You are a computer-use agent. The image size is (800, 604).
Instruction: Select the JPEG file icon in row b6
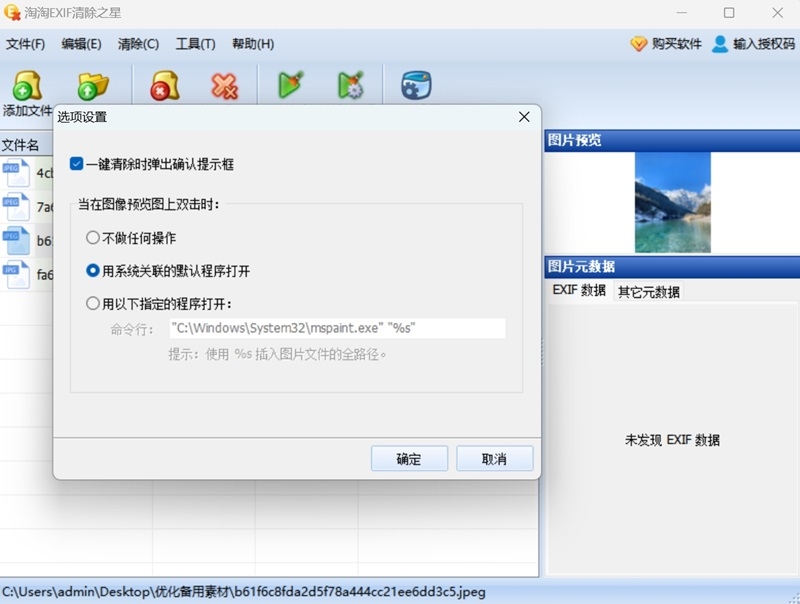pos(16,241)
